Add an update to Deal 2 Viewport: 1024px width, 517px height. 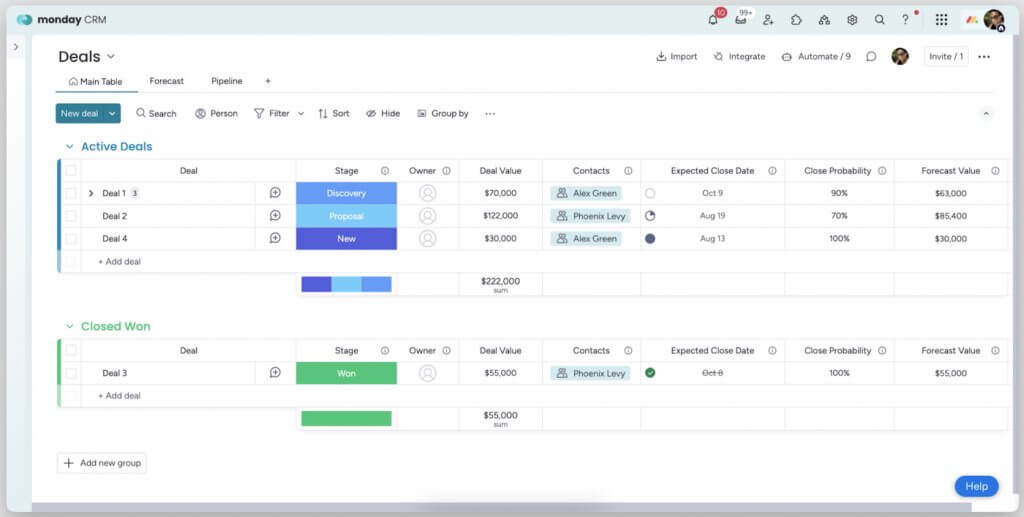tap(275, 215)
